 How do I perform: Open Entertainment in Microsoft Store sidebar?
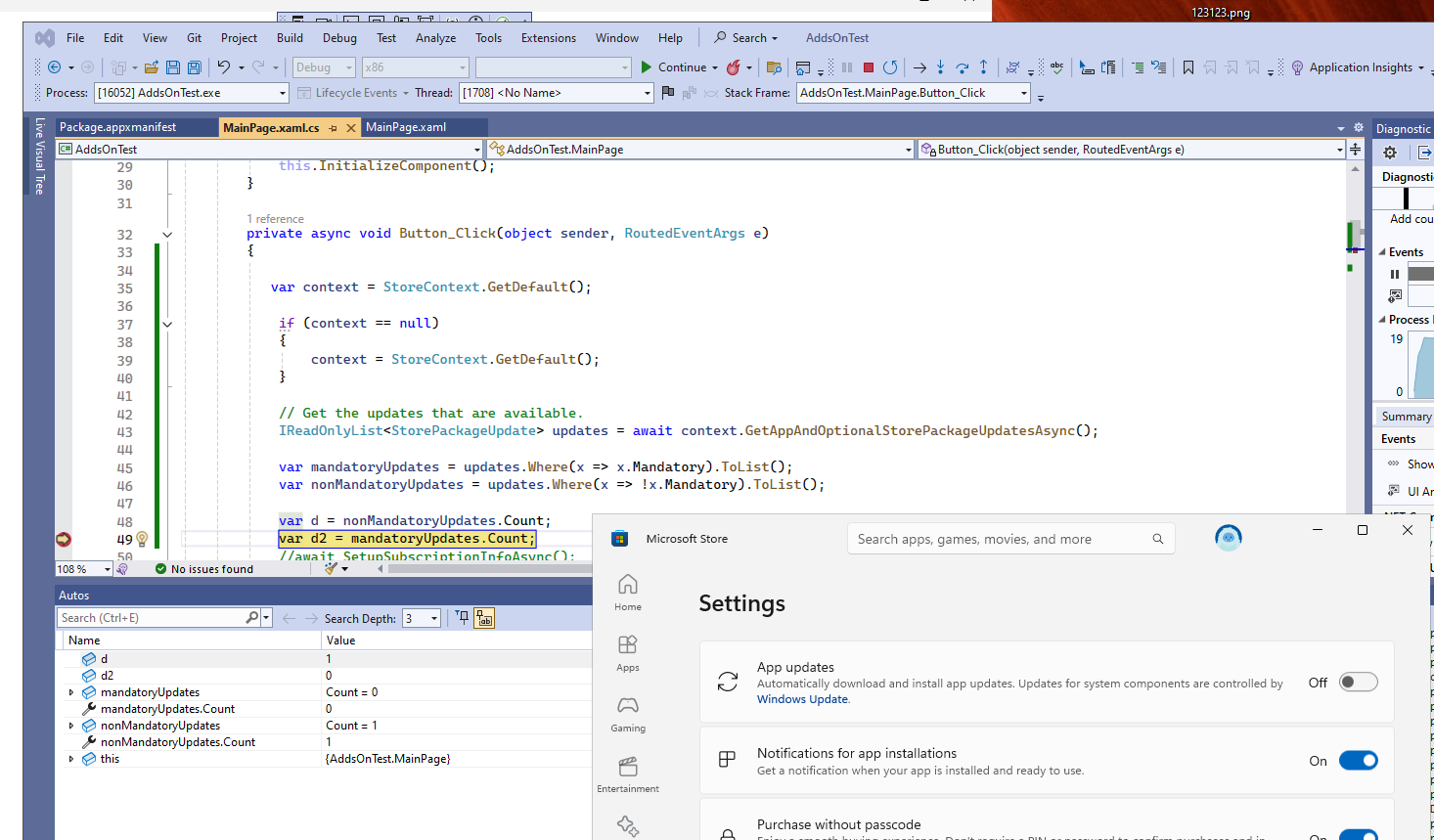[x=628, y=774]
